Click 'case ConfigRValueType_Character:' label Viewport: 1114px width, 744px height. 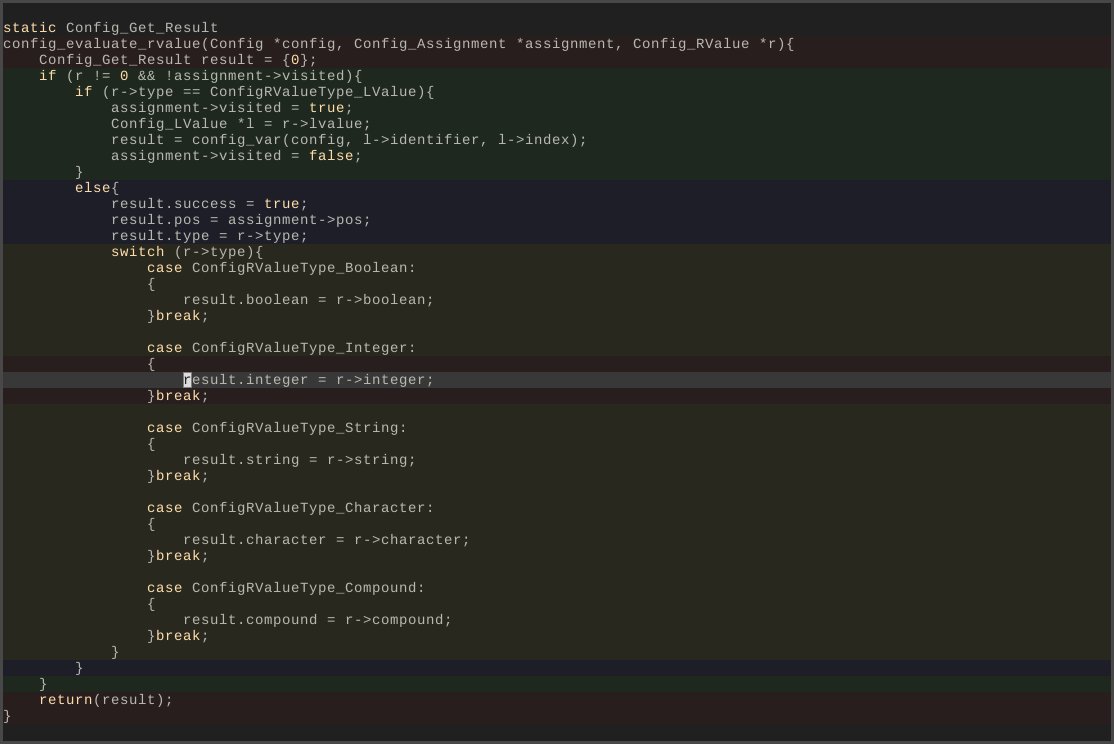click(x=291, y=507)
